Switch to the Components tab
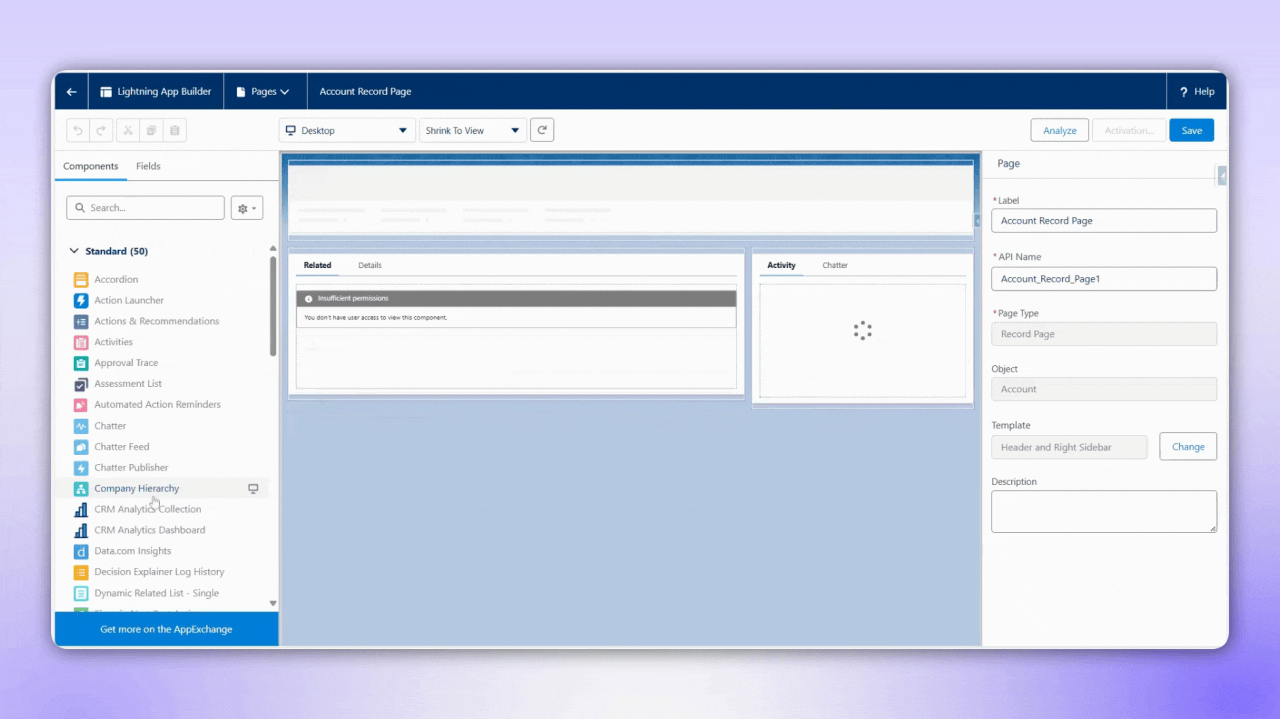Viewport: 1280px width, 719px height. [91, 166]
